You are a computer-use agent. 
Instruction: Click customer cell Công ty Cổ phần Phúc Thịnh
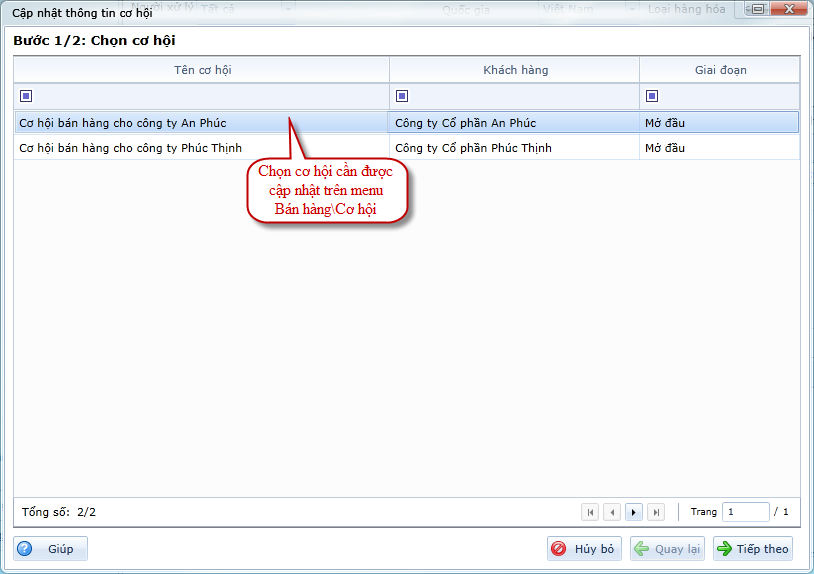[x=473, y=148]
